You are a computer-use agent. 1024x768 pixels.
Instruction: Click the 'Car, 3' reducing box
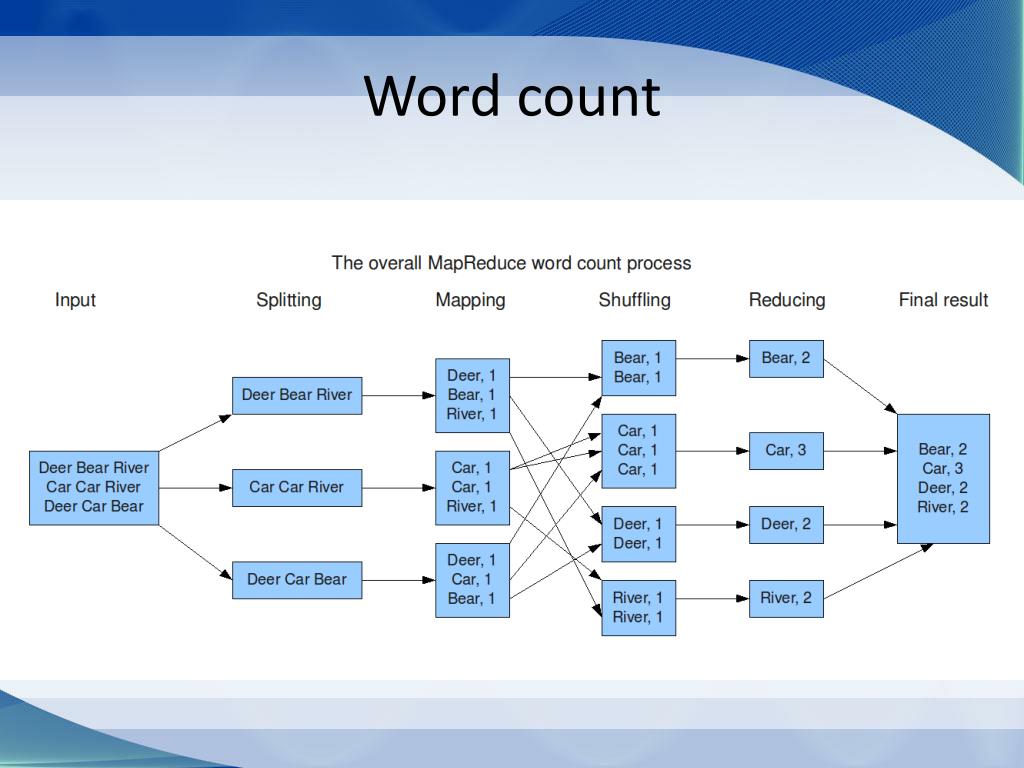point(786,451)
